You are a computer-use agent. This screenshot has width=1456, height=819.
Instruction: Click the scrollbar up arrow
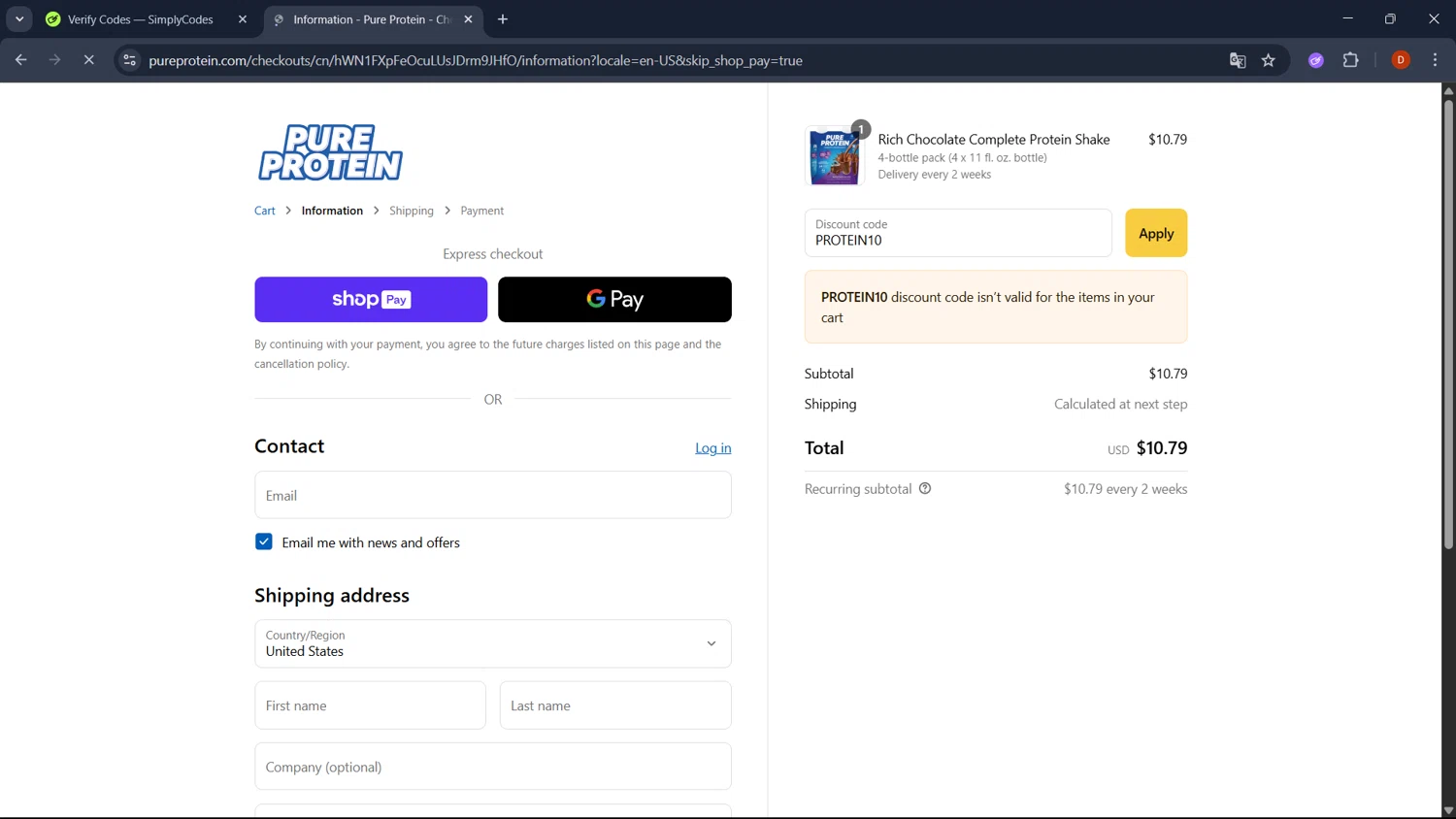(x=1448, y=90)
